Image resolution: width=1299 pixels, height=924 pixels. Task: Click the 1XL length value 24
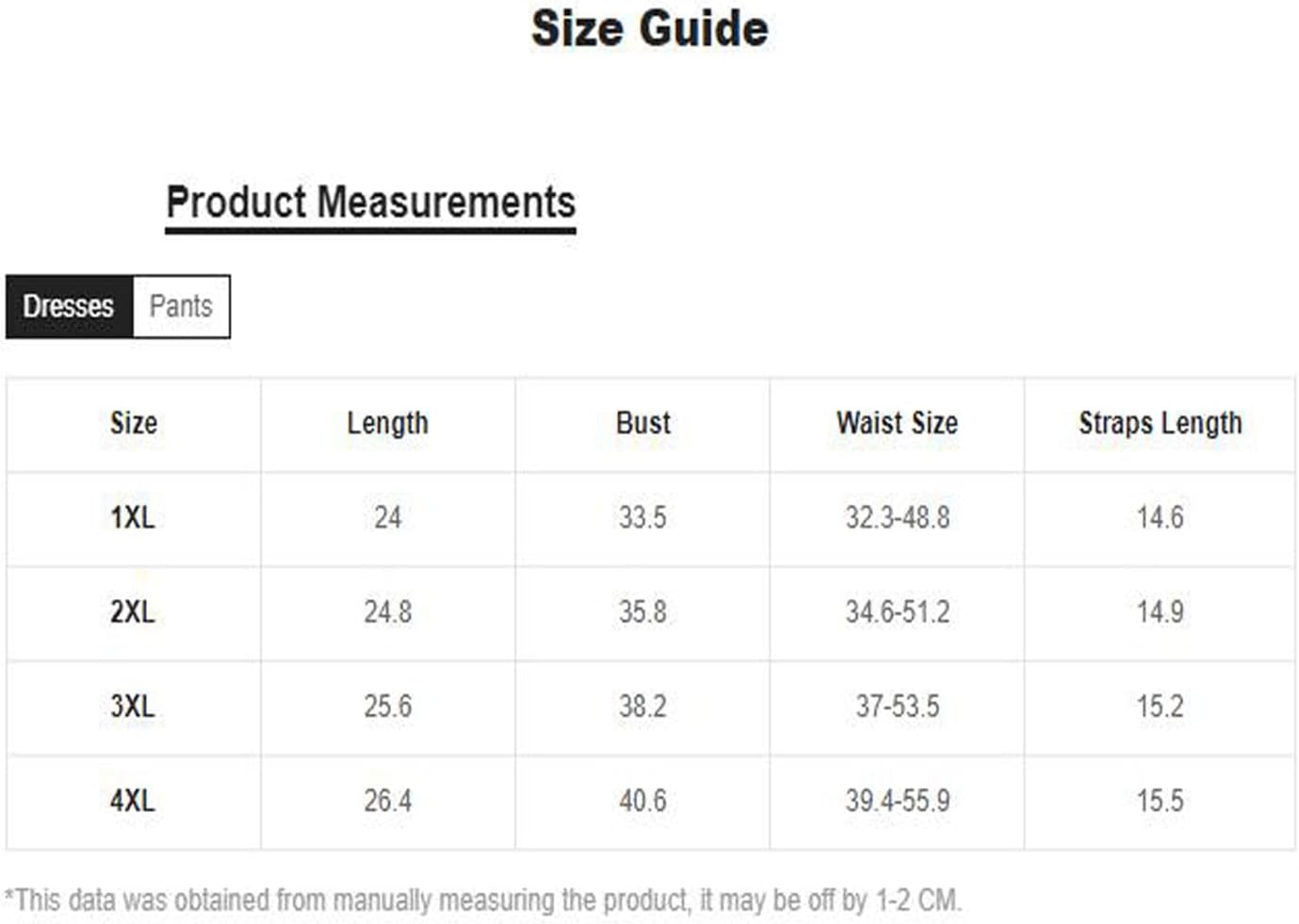(388, 517)
